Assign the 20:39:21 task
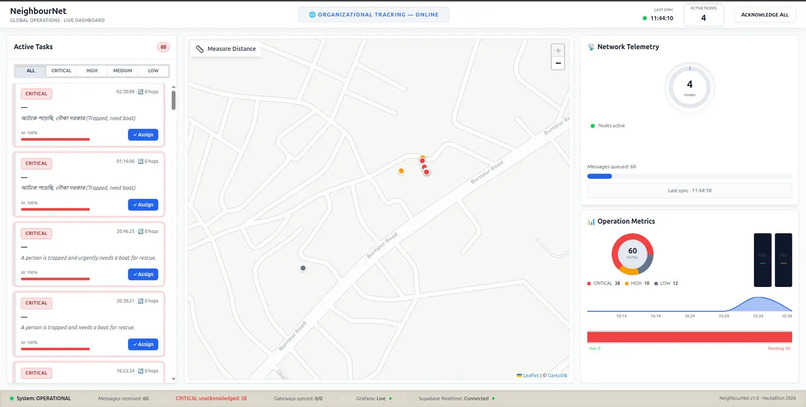Screen dimensions: 806x407 click(143, 344)
